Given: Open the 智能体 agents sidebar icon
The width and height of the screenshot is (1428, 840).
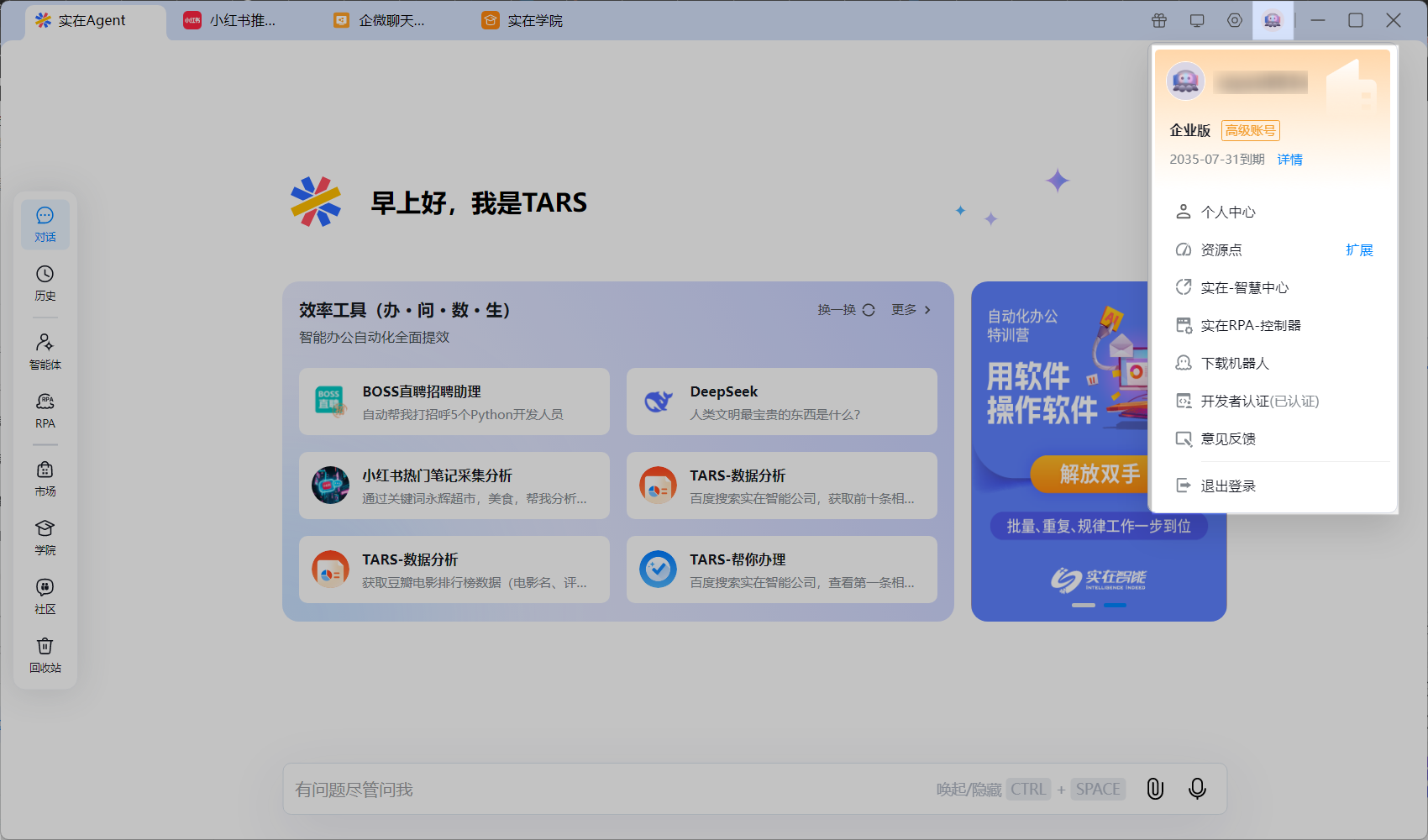Looking at the screenshot, I should click(45, 352).
